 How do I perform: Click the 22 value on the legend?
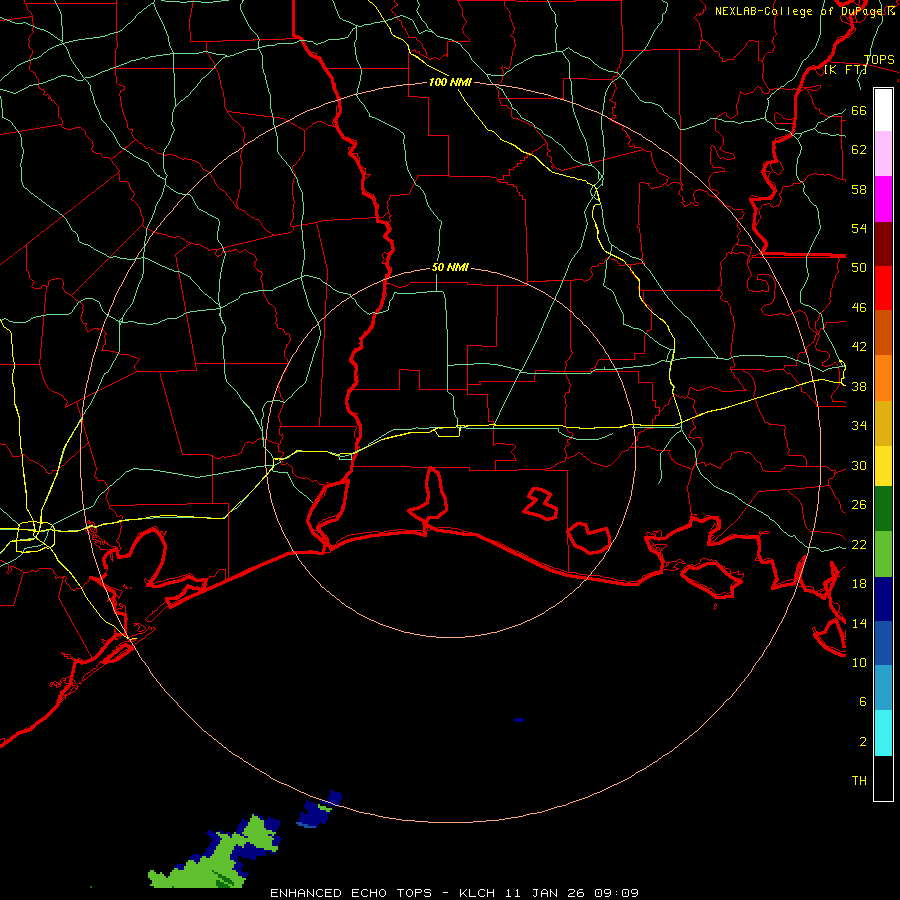coord(859,545)
